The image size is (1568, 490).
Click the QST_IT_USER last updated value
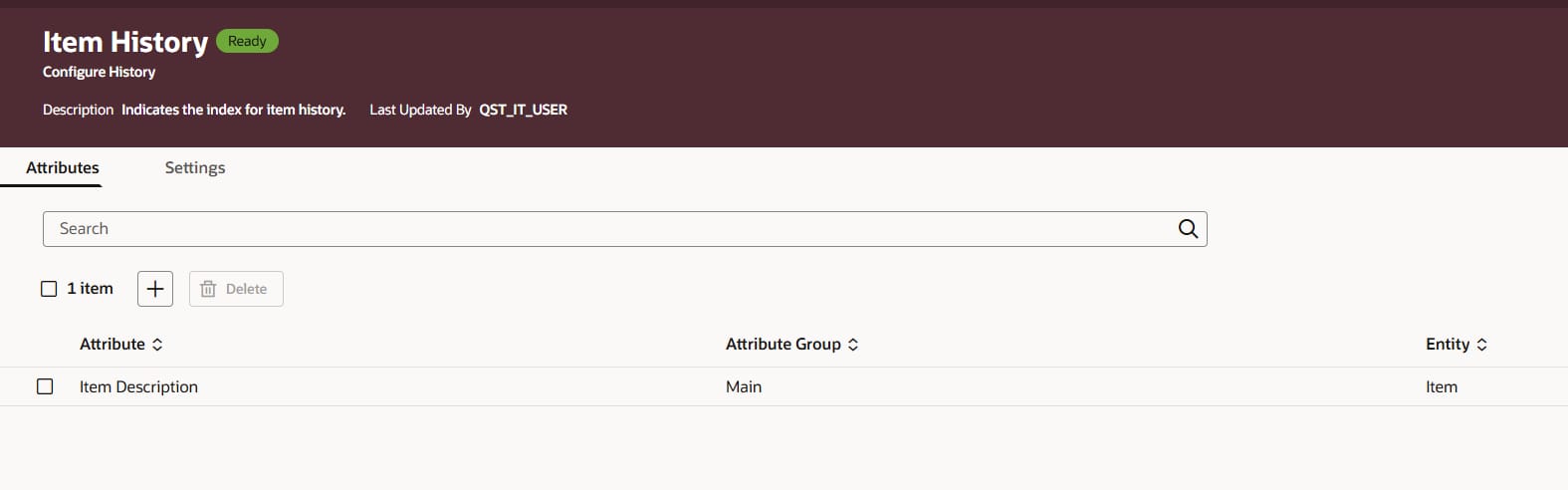524,110
